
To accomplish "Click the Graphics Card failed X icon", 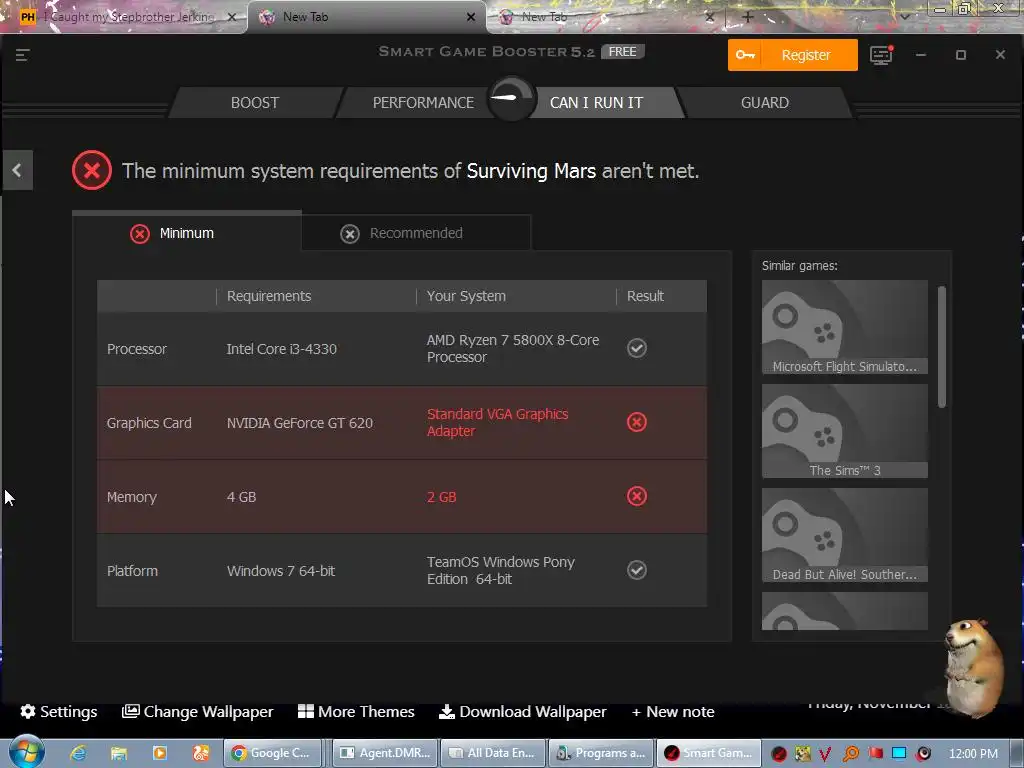I will (x=637, y=423).
